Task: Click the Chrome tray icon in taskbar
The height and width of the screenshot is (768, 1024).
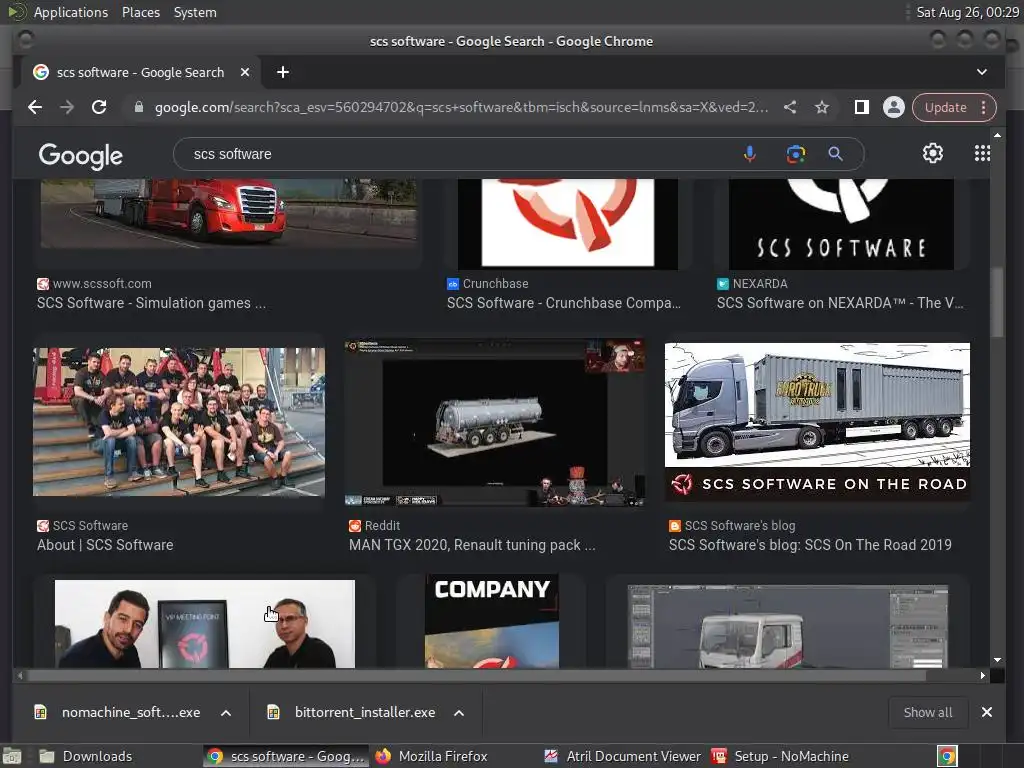Action: tap(947, 756)
